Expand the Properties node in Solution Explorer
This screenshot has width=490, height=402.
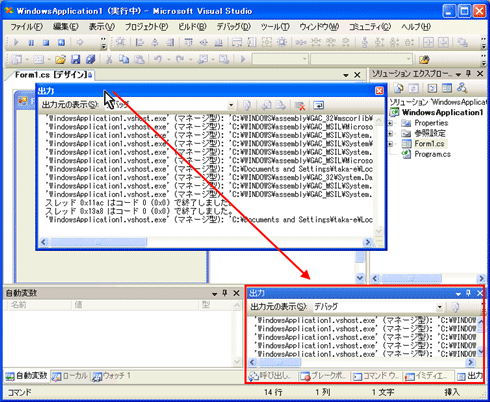390,123
